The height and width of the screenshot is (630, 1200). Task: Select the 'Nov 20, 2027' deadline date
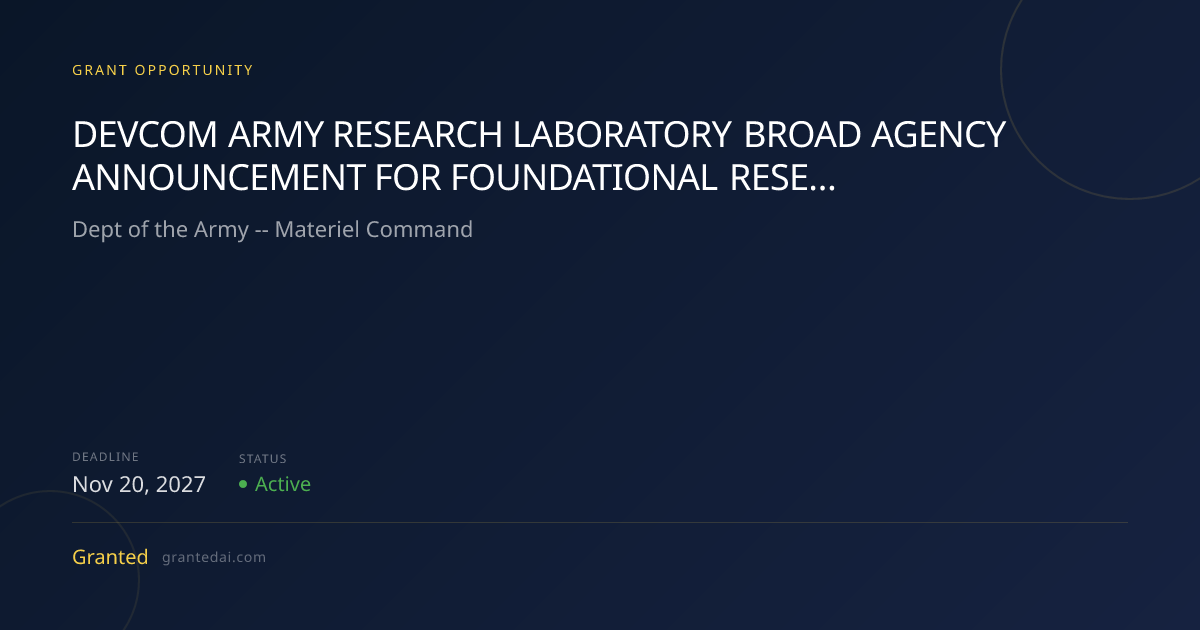point(139,484)
